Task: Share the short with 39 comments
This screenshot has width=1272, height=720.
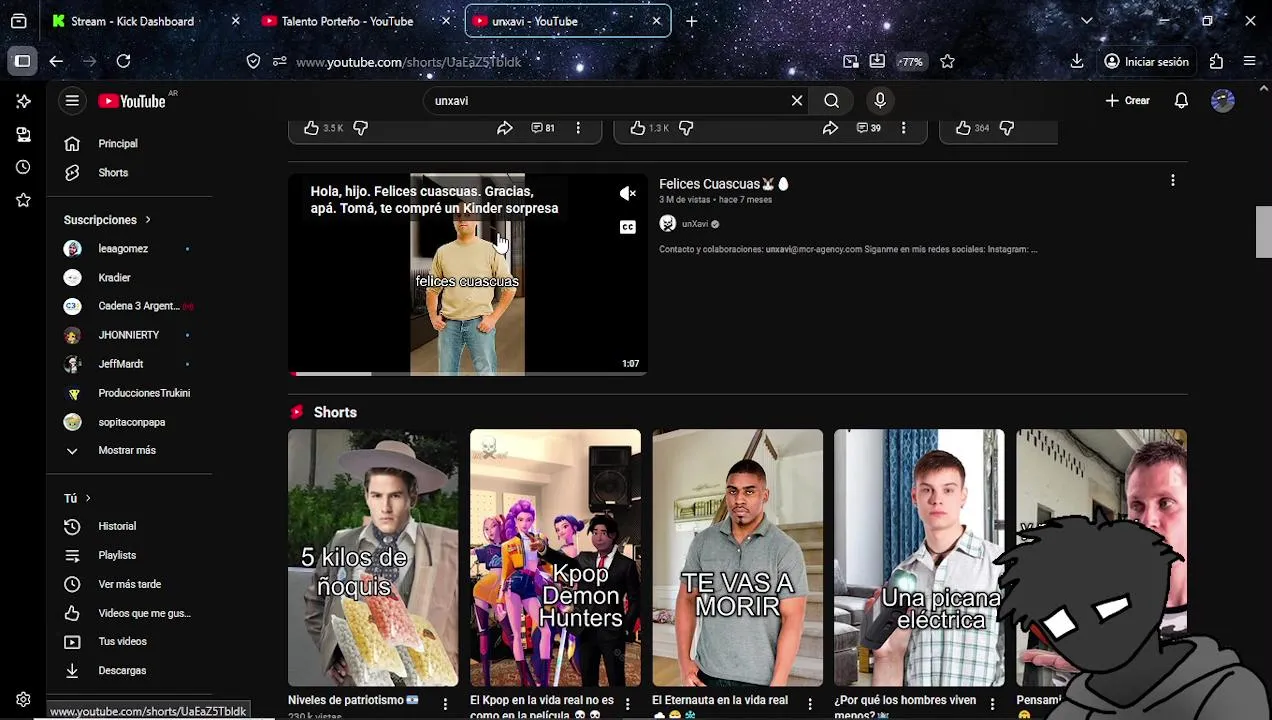Action: coord(830,128)
